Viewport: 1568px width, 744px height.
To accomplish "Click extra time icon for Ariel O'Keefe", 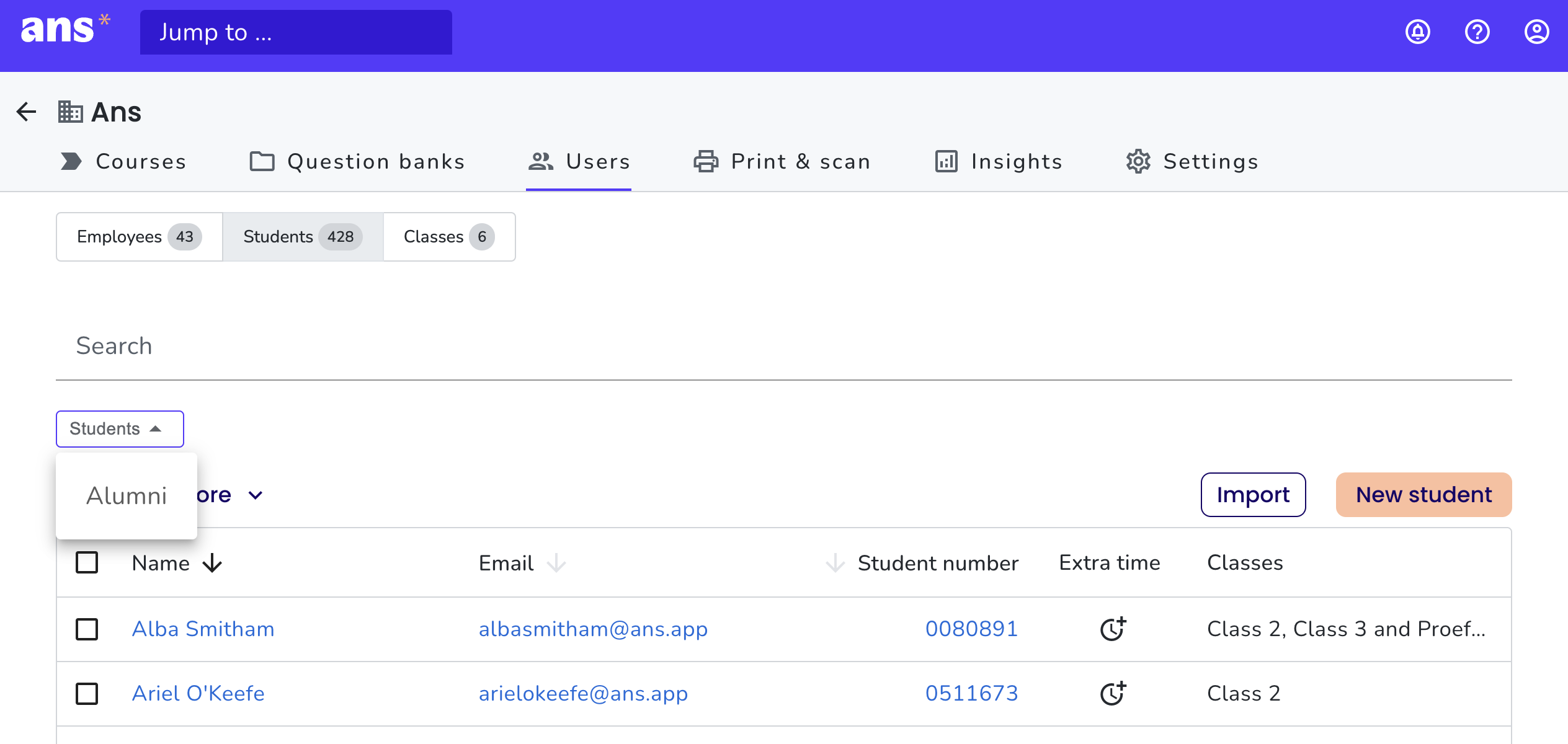I will click(1113, 693).
